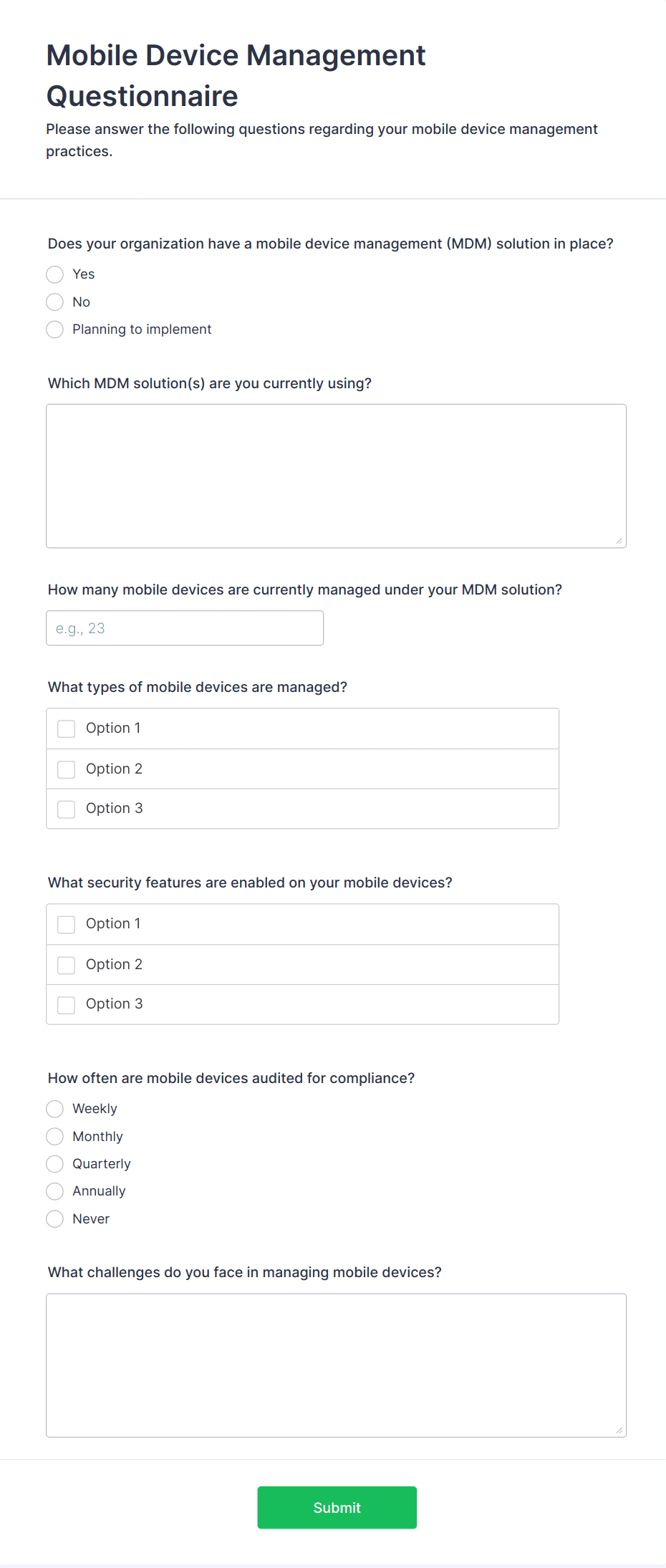Viewport: 666px width, 1568px height.
Task: Grab the resize handle of MDM solutions textarea
Action: (x=619, y=541)
